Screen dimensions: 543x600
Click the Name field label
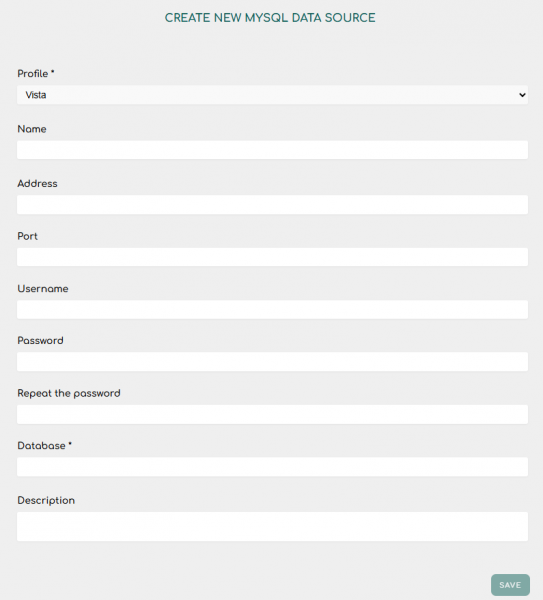[x=32, y=129]
